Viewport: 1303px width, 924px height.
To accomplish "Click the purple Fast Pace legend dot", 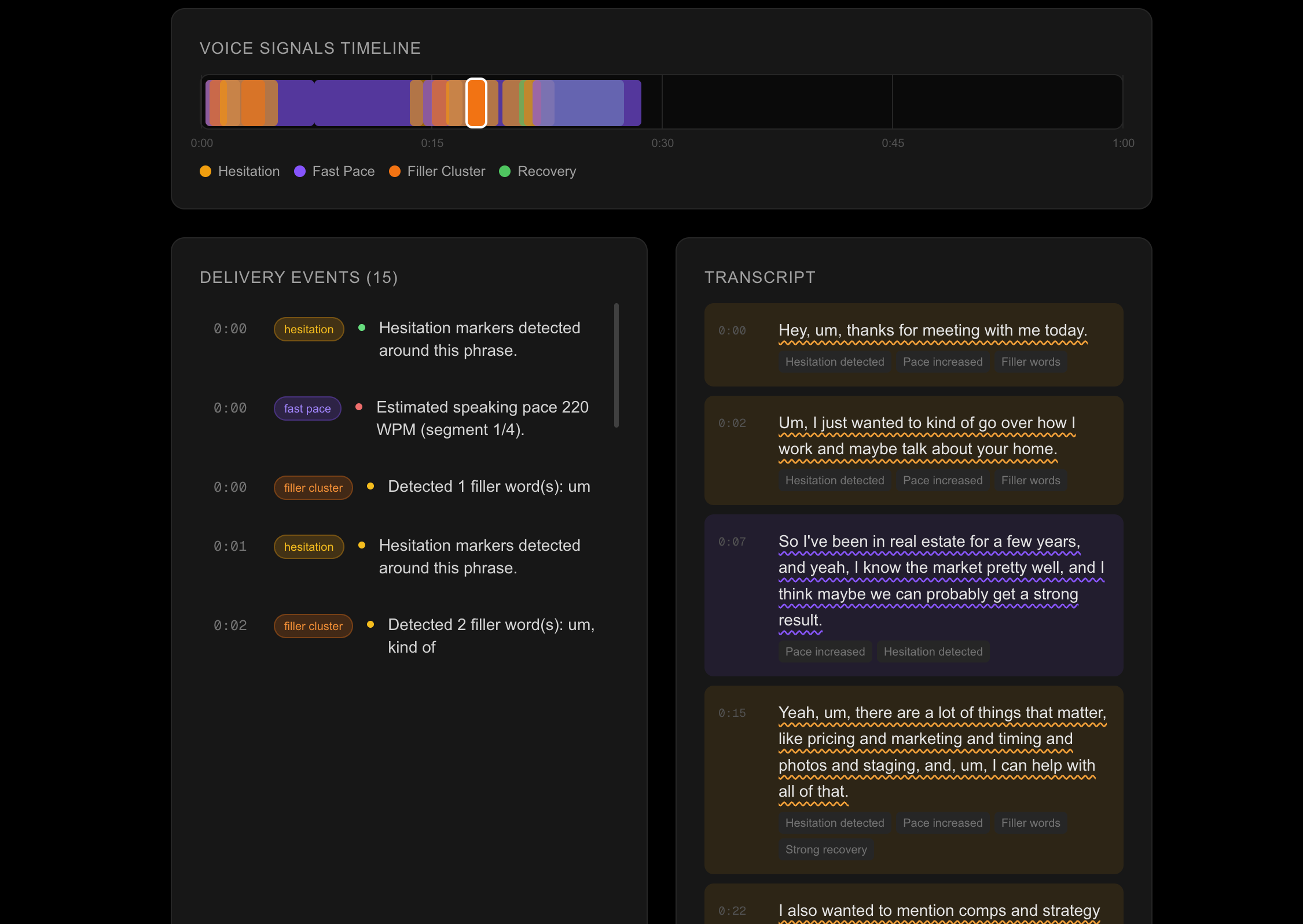I will pyautogui.click(x=299, y=171).
